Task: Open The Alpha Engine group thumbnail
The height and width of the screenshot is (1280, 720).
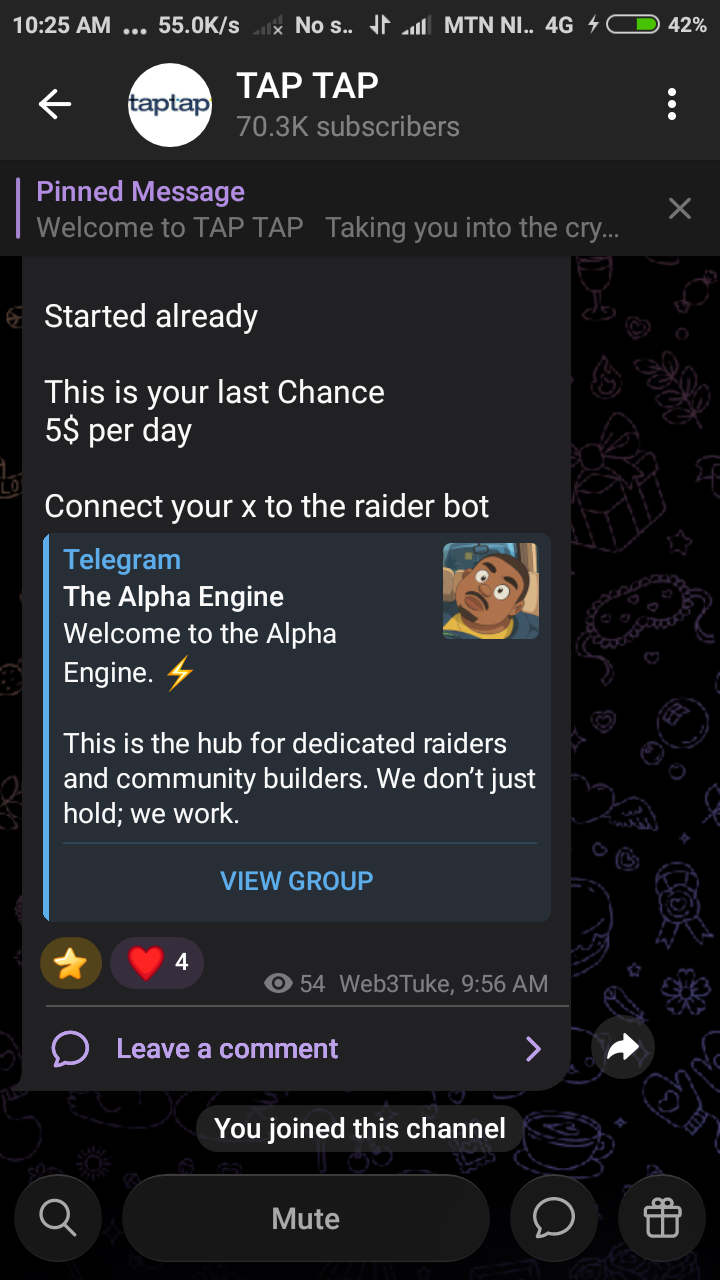Action: pos(491,591)
